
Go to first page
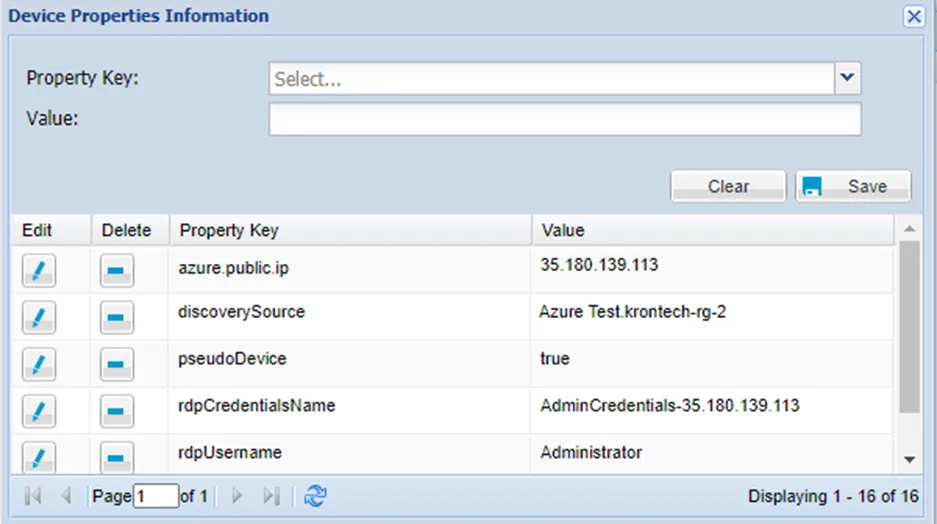[x=33, y=496]
